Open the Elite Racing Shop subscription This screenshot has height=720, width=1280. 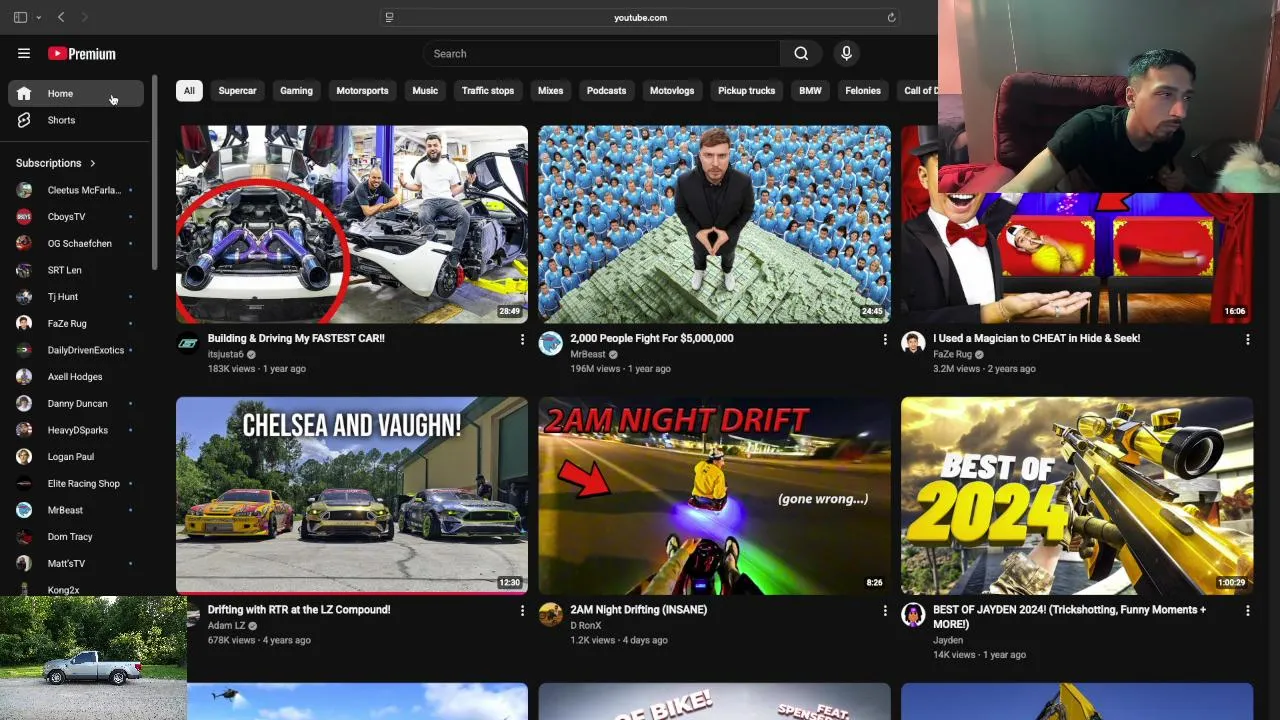(x=76, y=483)
